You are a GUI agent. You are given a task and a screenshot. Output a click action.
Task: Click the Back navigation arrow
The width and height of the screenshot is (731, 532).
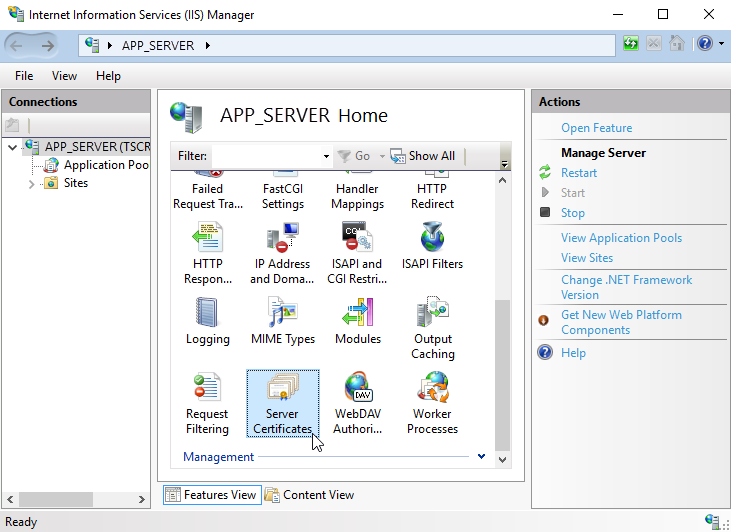click(x=17, y=45)
